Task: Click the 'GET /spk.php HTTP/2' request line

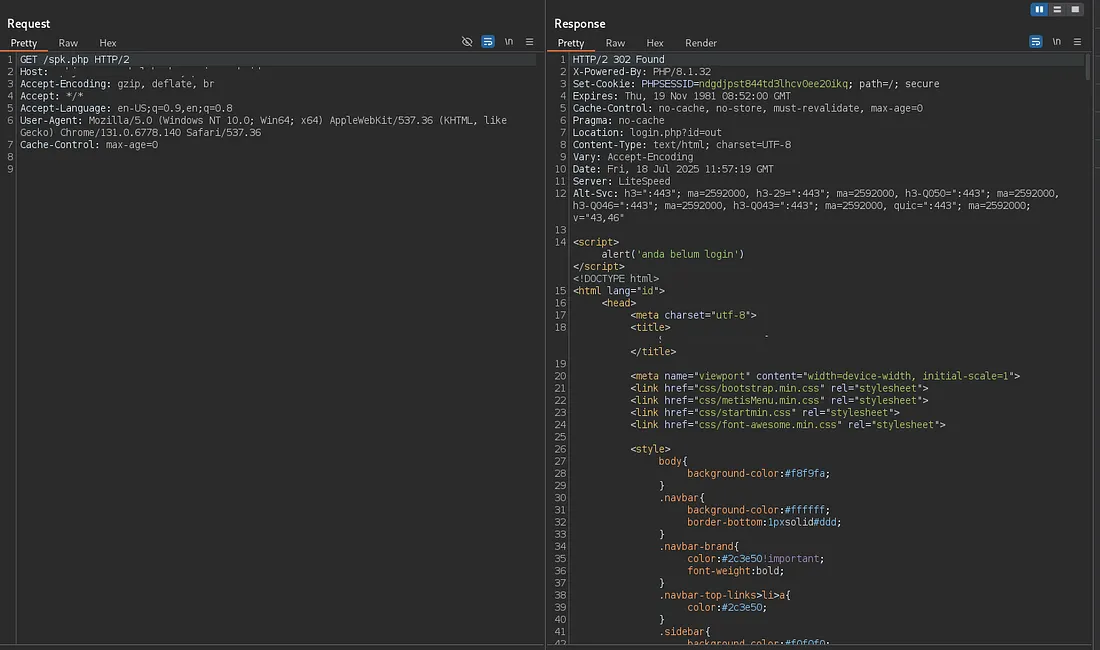Action: point(74,60)
